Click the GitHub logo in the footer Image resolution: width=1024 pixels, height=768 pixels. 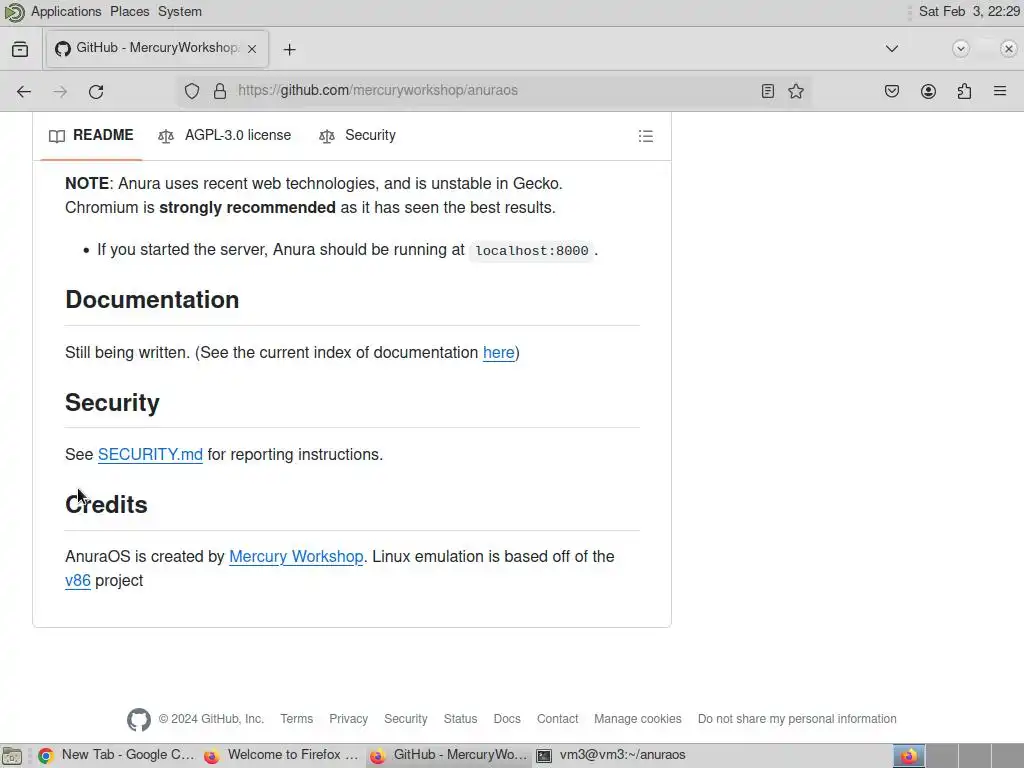click(x=138, y=720)
